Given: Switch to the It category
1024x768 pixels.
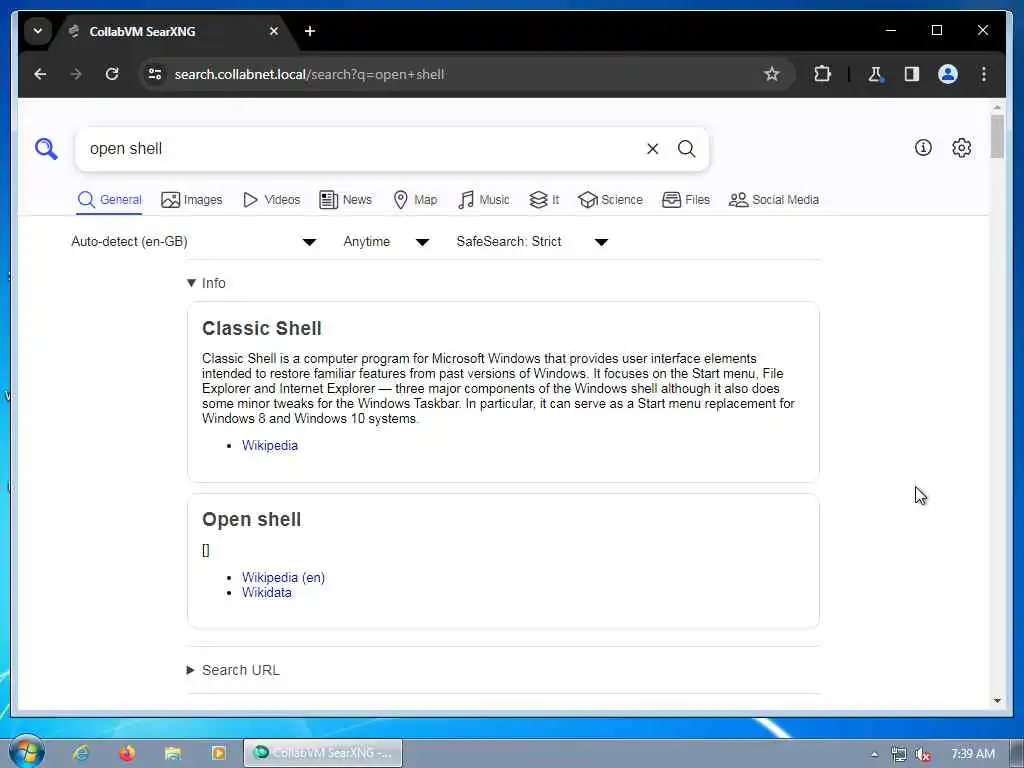Looking at the screenshot, I should coord(544,200).
